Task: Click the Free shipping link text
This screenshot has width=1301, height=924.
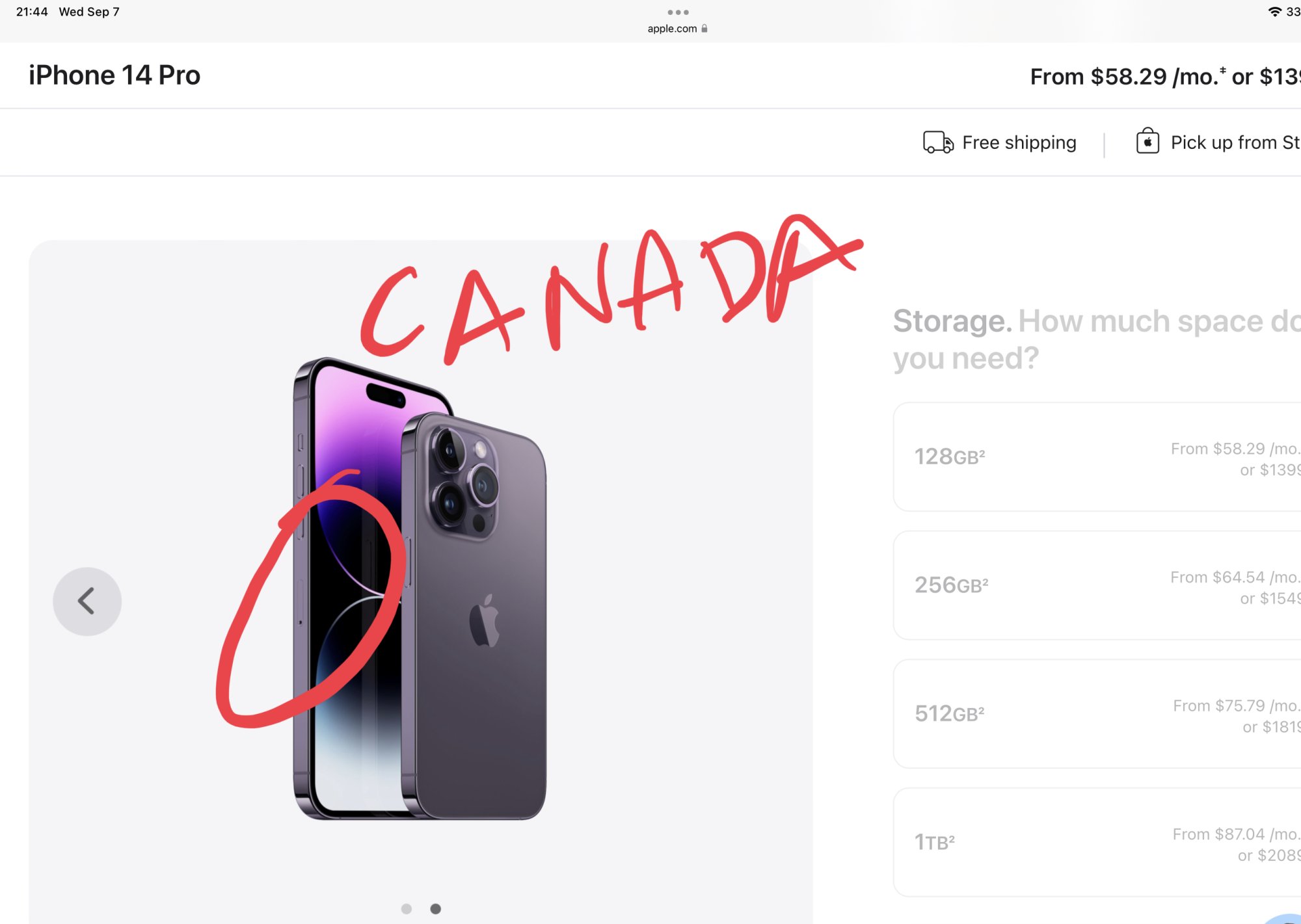Action: pyautogui.click(x=1019, y=142)
